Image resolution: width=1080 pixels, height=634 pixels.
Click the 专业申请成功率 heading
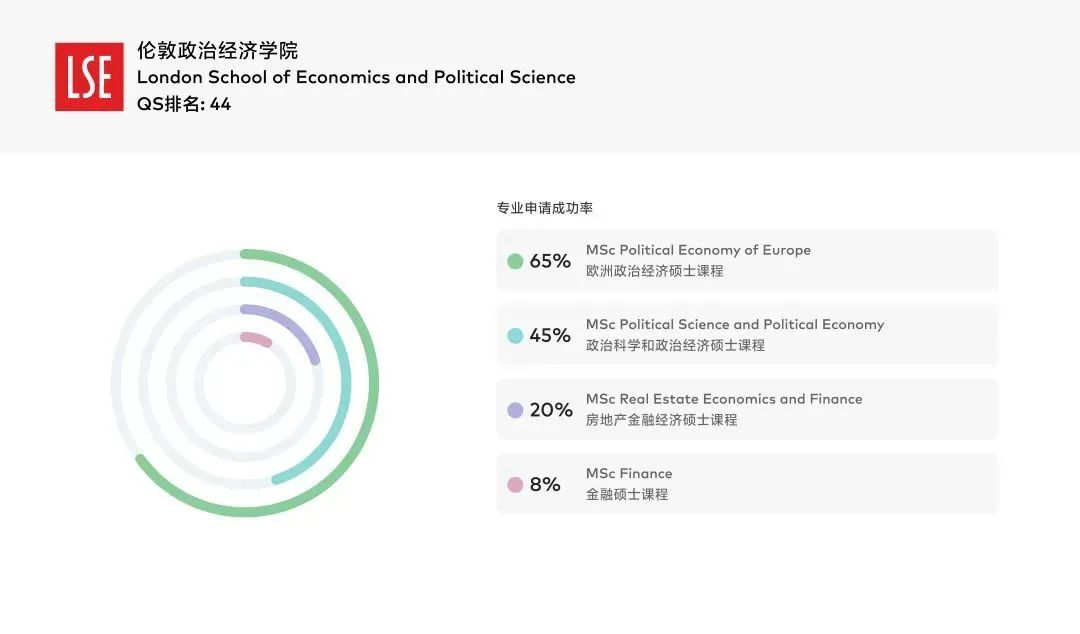545,208
